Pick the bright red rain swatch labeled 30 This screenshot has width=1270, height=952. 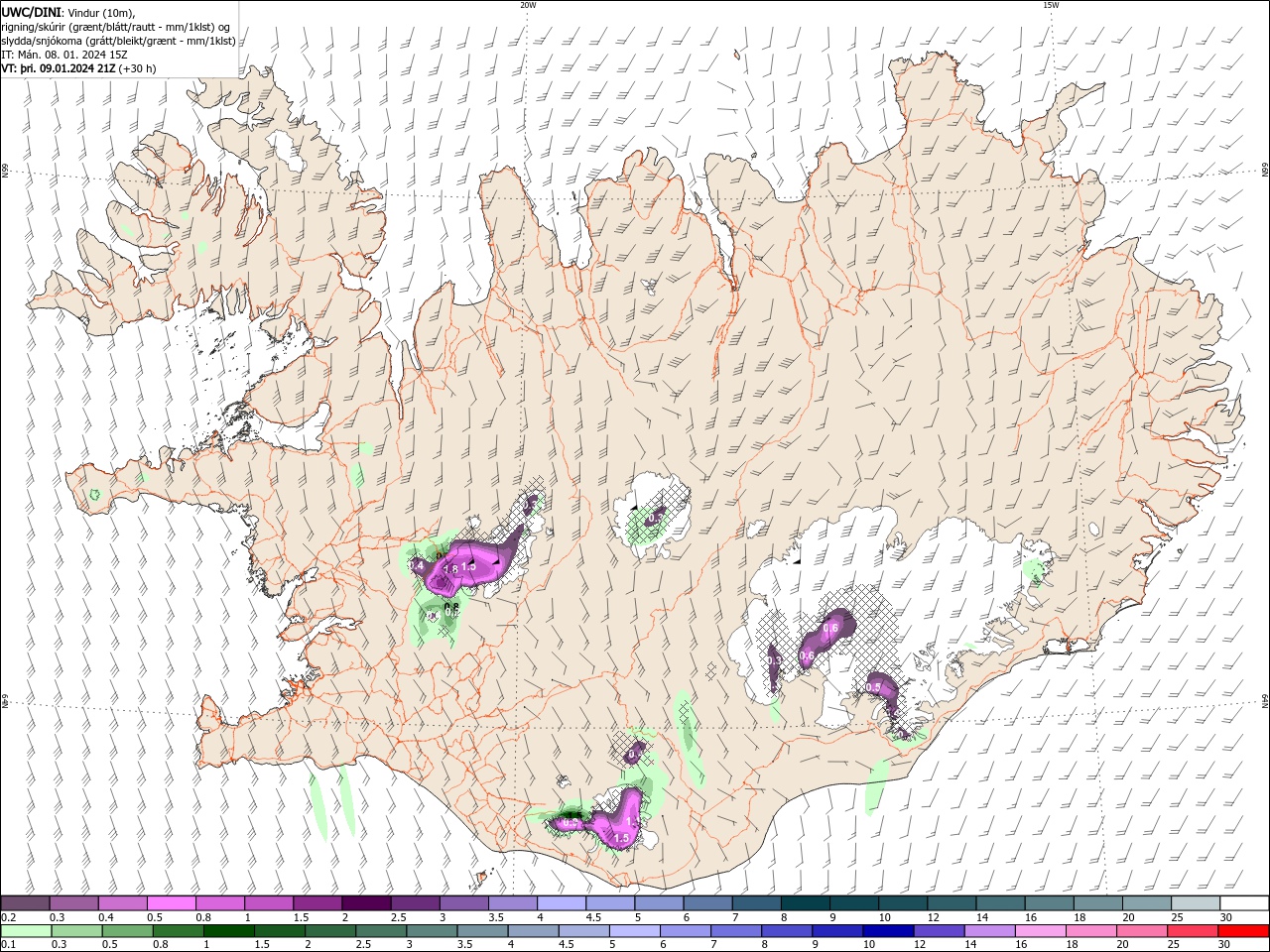[x=1242, y=931]
